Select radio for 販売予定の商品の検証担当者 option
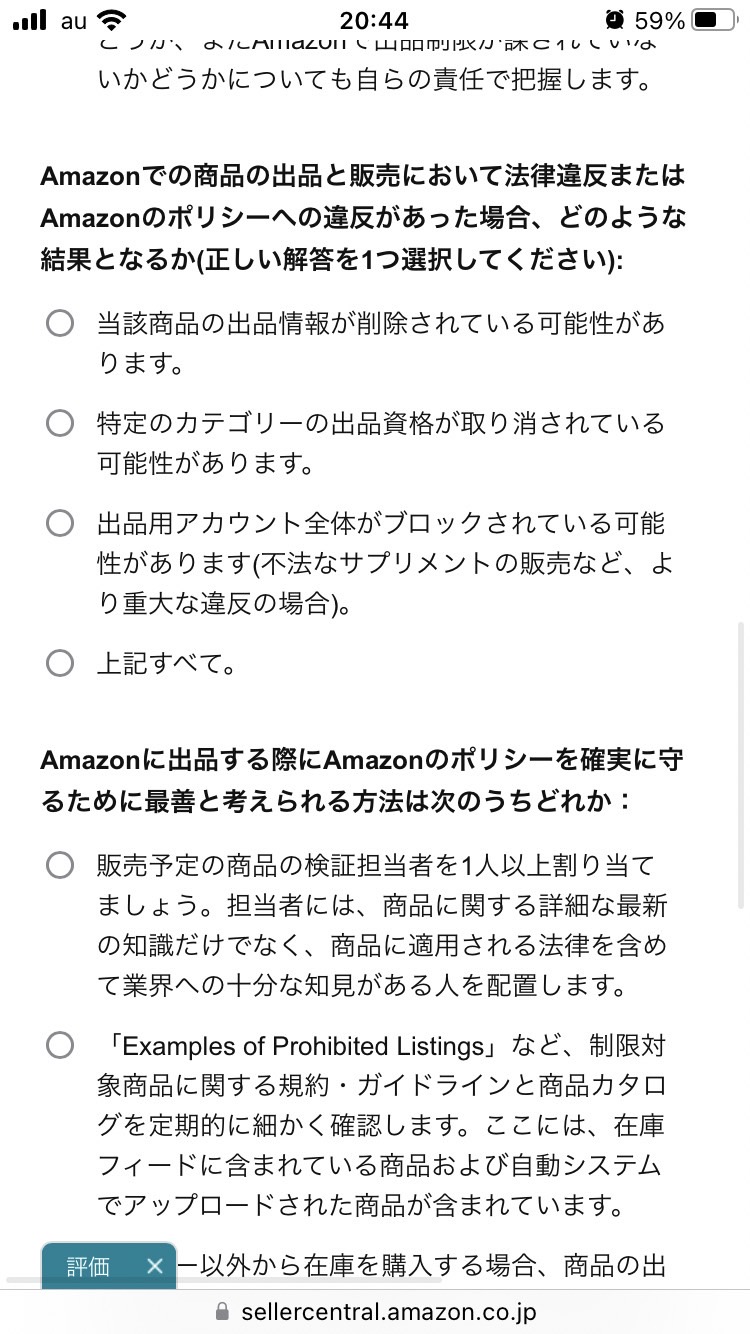 pos(60,865)
